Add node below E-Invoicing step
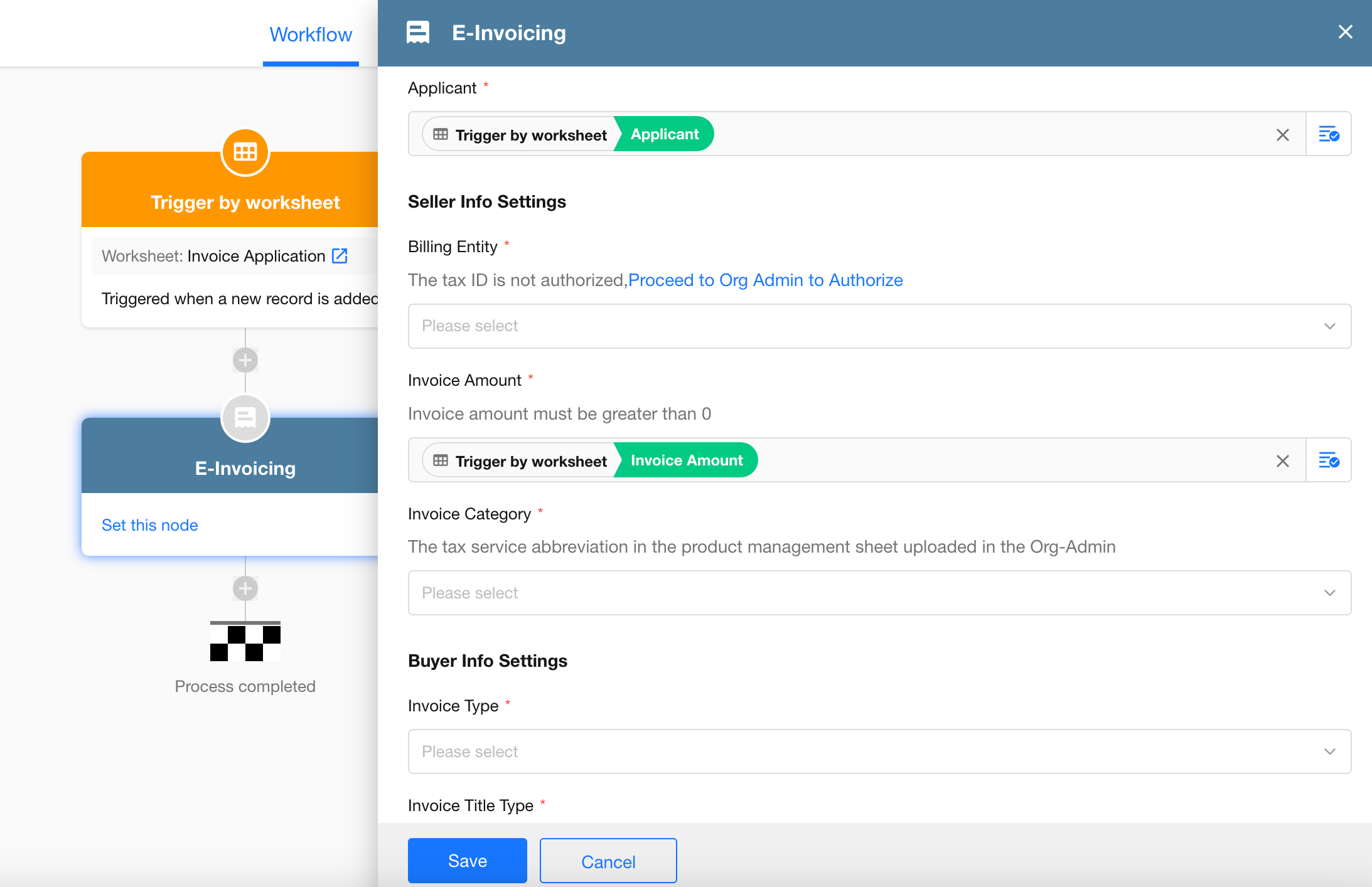Screen dimensions: 1372x887 pos(245,588)
